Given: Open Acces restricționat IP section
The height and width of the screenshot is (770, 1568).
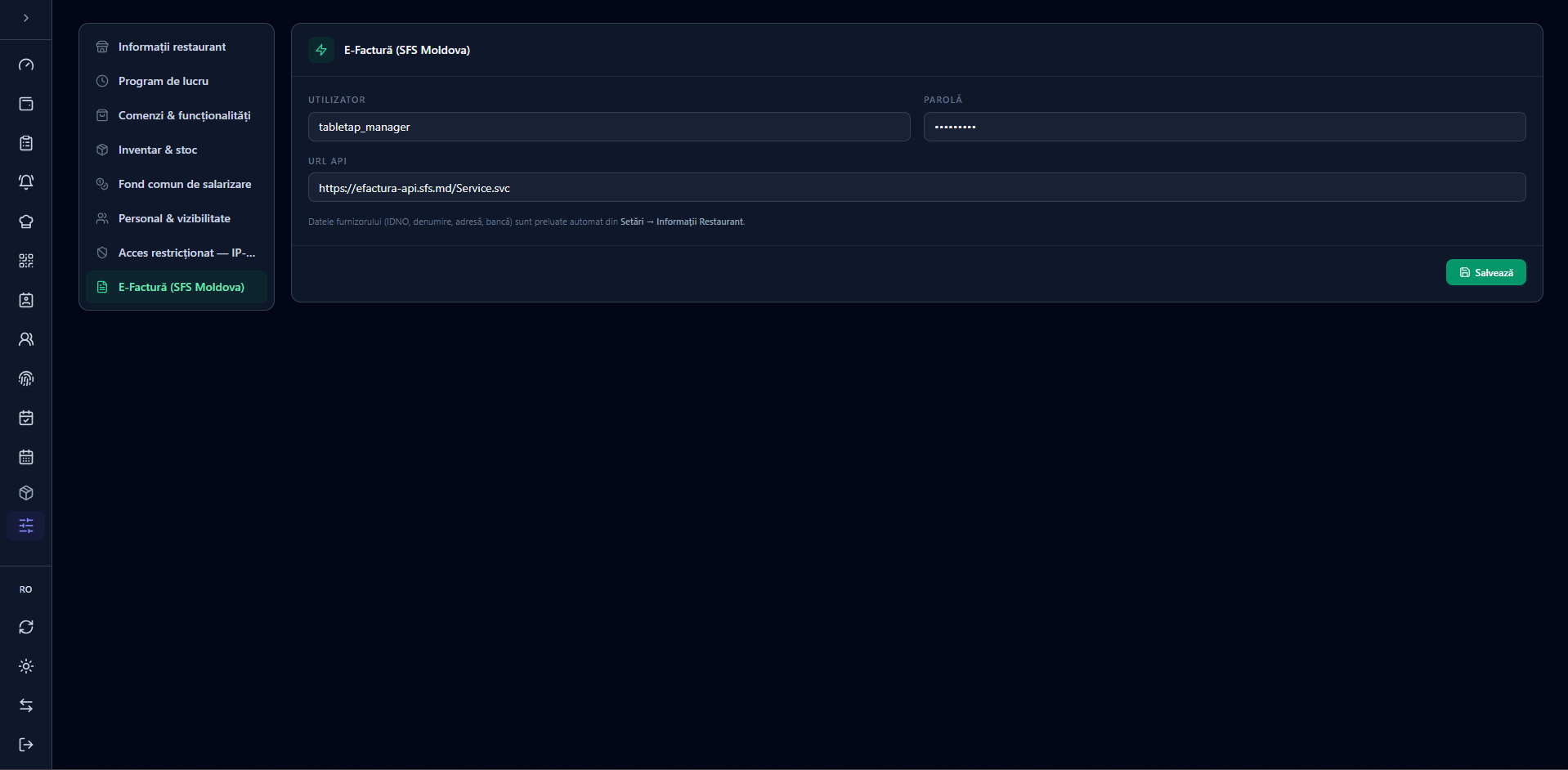Looking at the screenshot, I should click(177, 253).
